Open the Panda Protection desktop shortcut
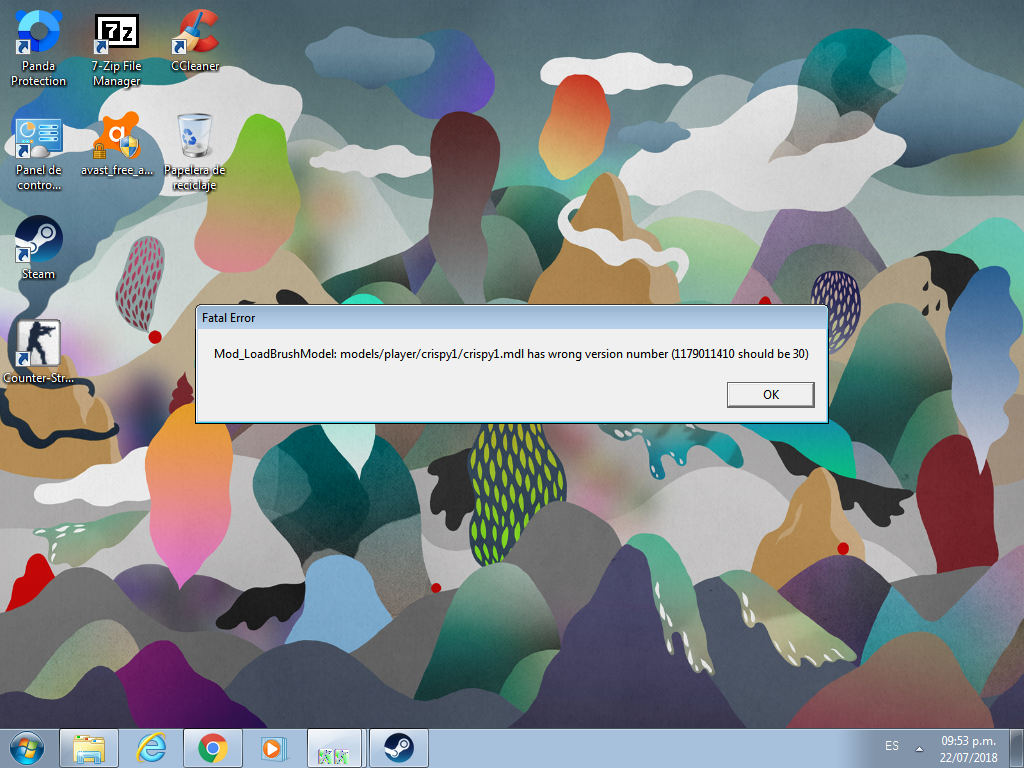The image size is (1024, 768). (39, 49)
